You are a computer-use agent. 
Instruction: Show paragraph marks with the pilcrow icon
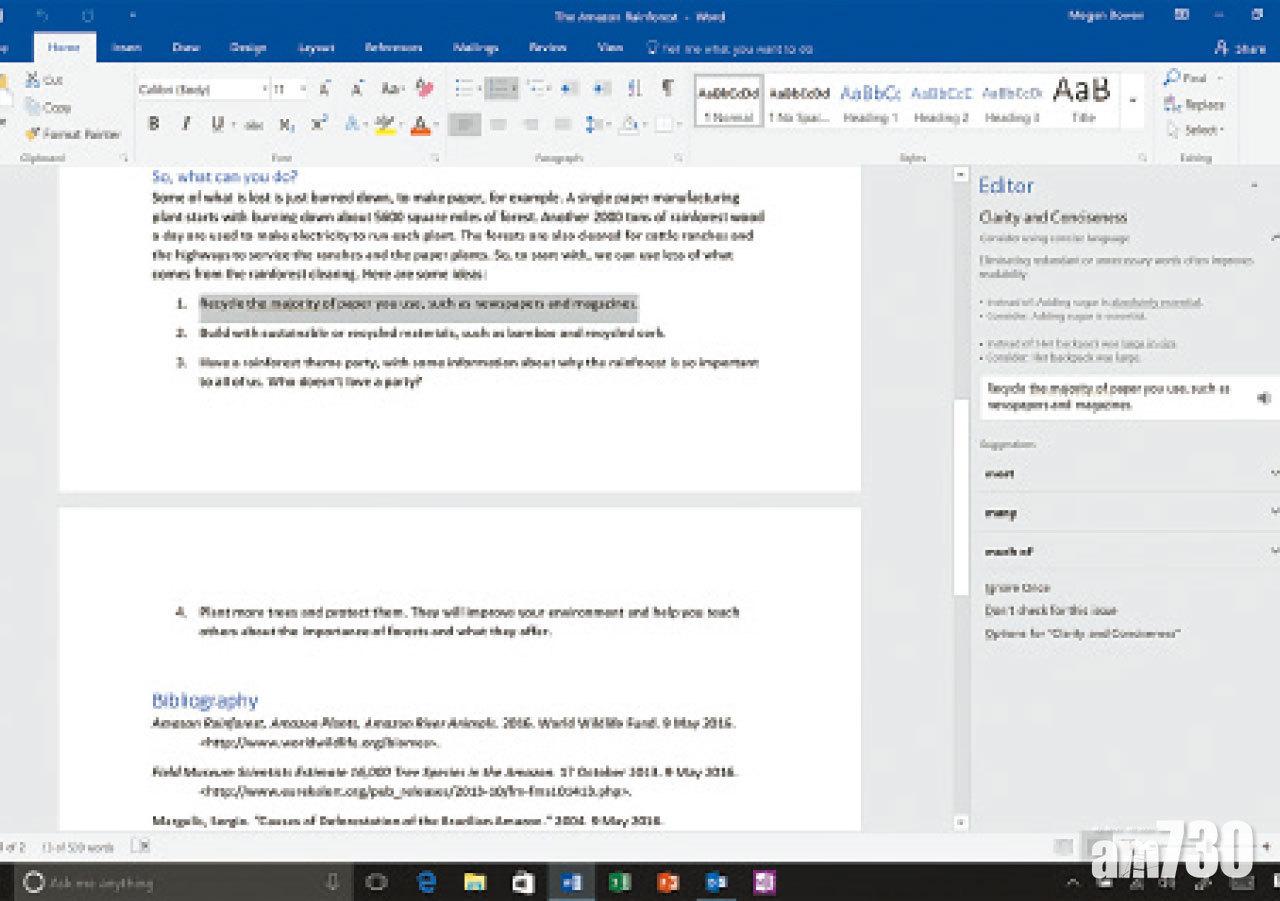coord(667,89)
